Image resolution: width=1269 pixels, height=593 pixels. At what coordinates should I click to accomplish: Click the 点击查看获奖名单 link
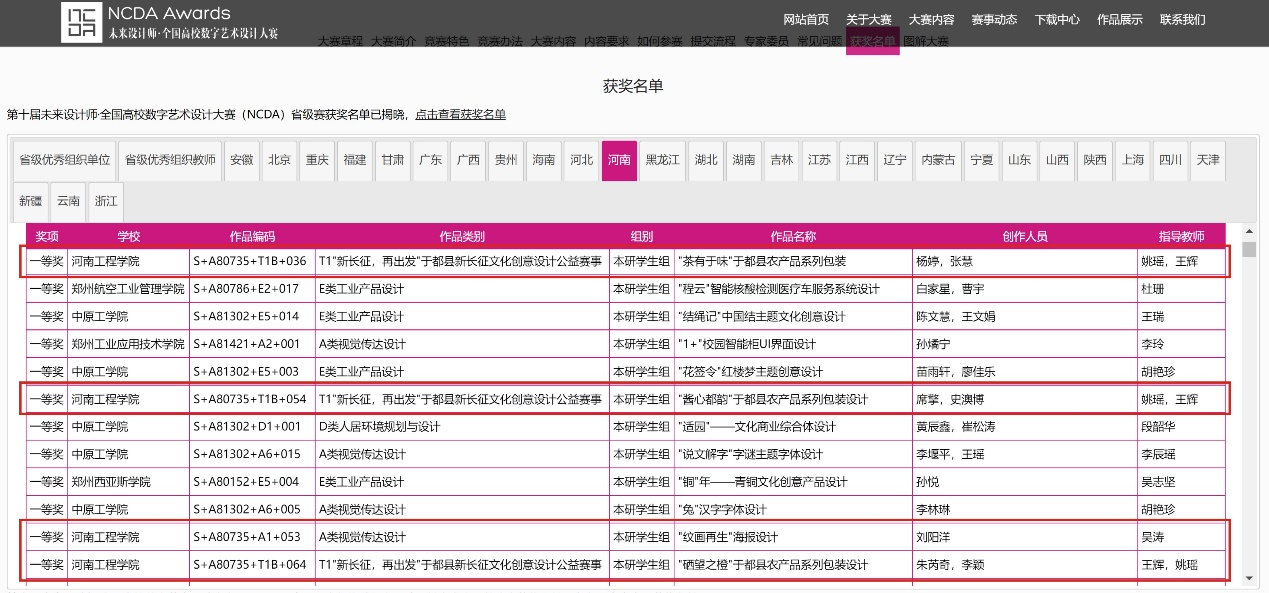coord(461,115)
